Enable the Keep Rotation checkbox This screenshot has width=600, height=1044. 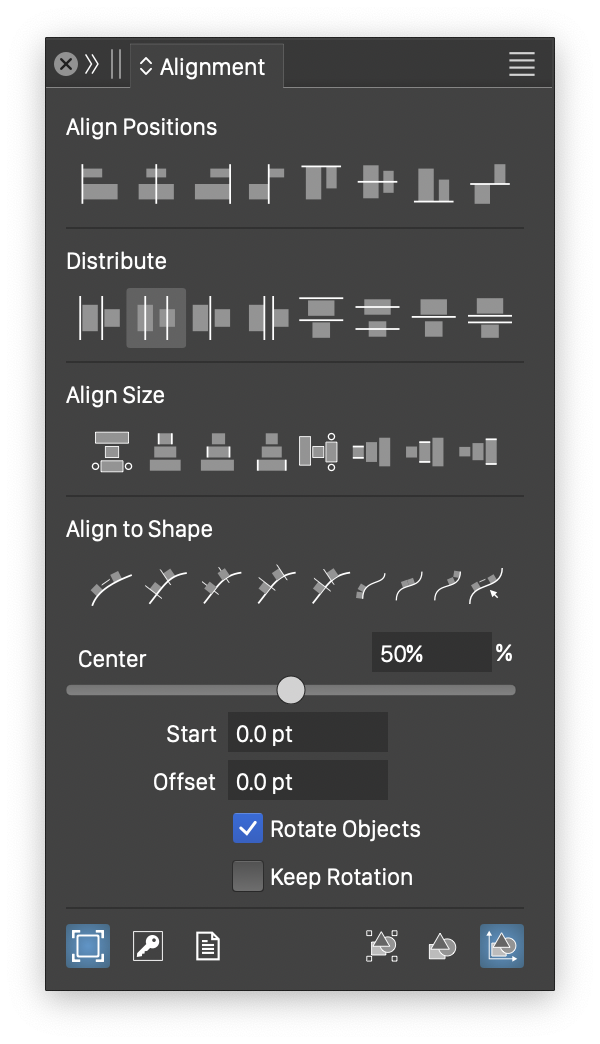[x=248, y=877]
